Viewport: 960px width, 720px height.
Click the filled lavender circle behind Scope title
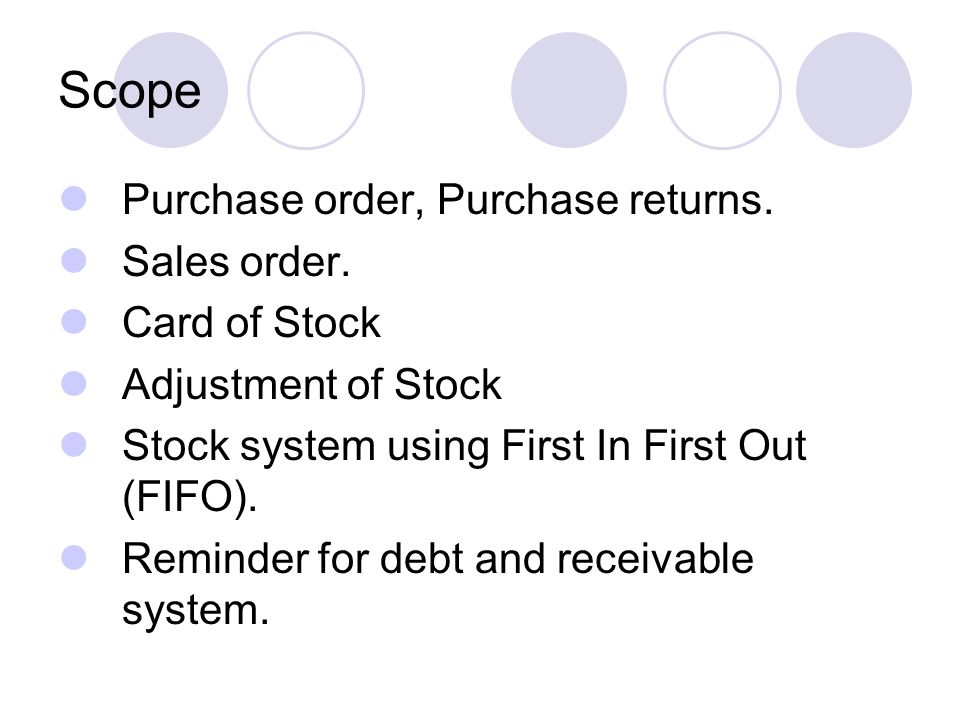[170, 90]
